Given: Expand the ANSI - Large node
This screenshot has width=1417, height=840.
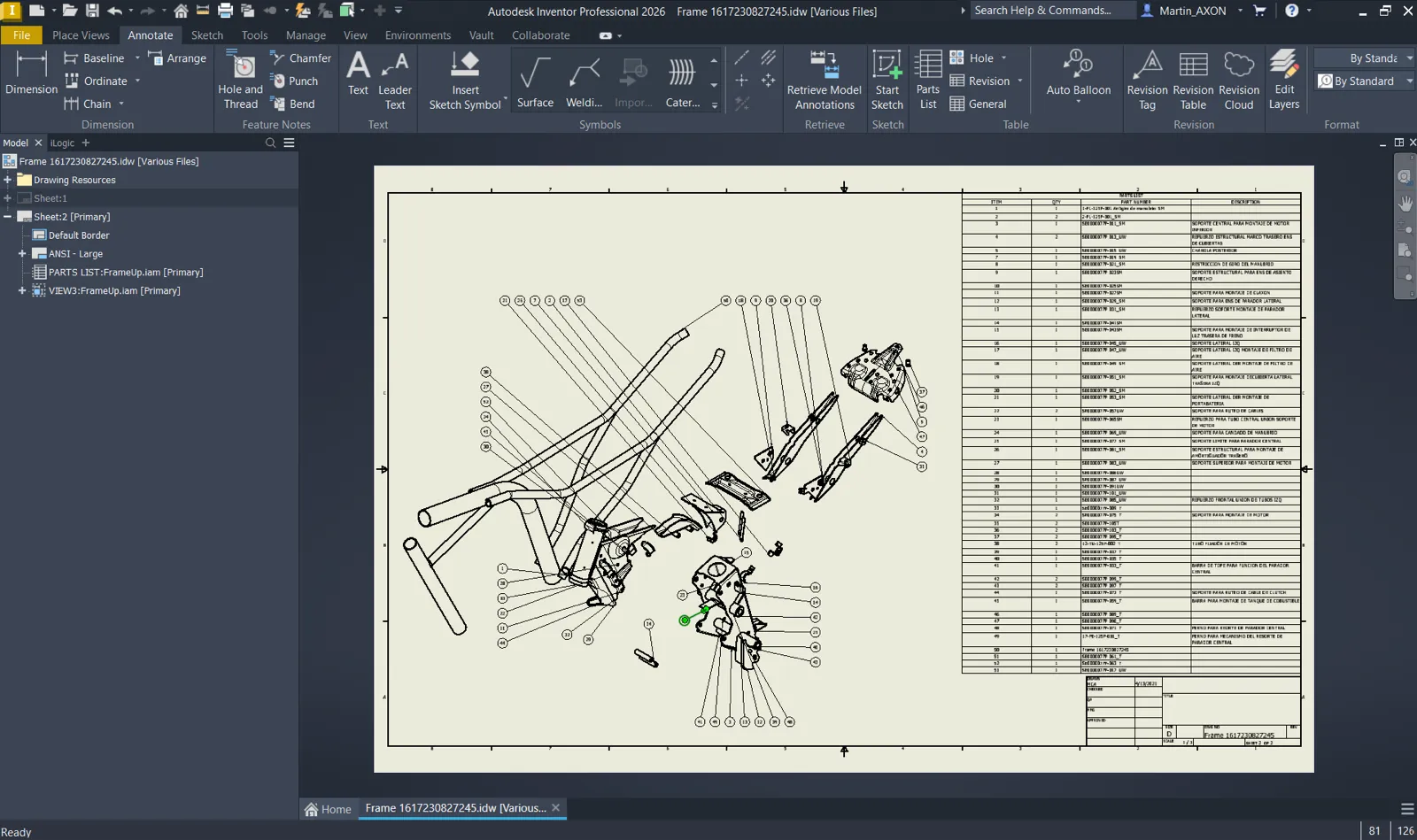Looking at the screenshot, I should coord(22,254).
